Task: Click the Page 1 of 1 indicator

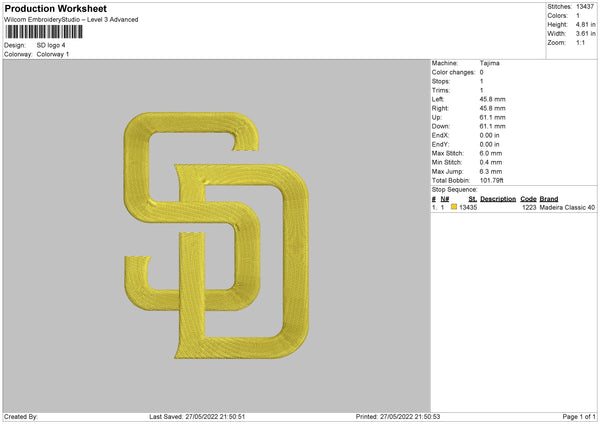Action: click(579, 417)
